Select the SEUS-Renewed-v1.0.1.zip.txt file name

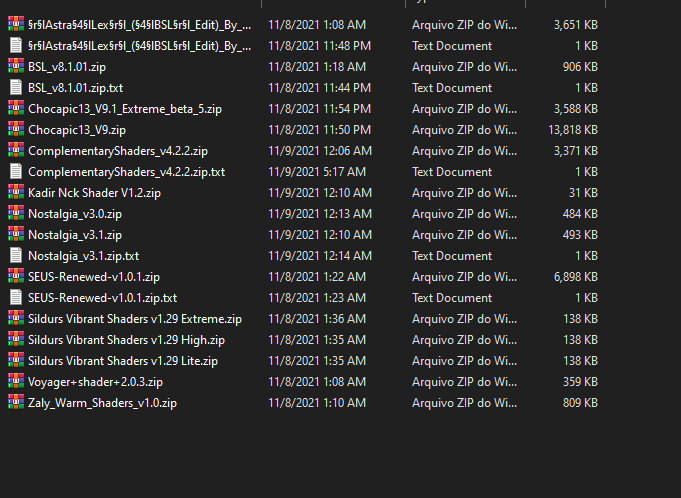(x=102, y=298)
